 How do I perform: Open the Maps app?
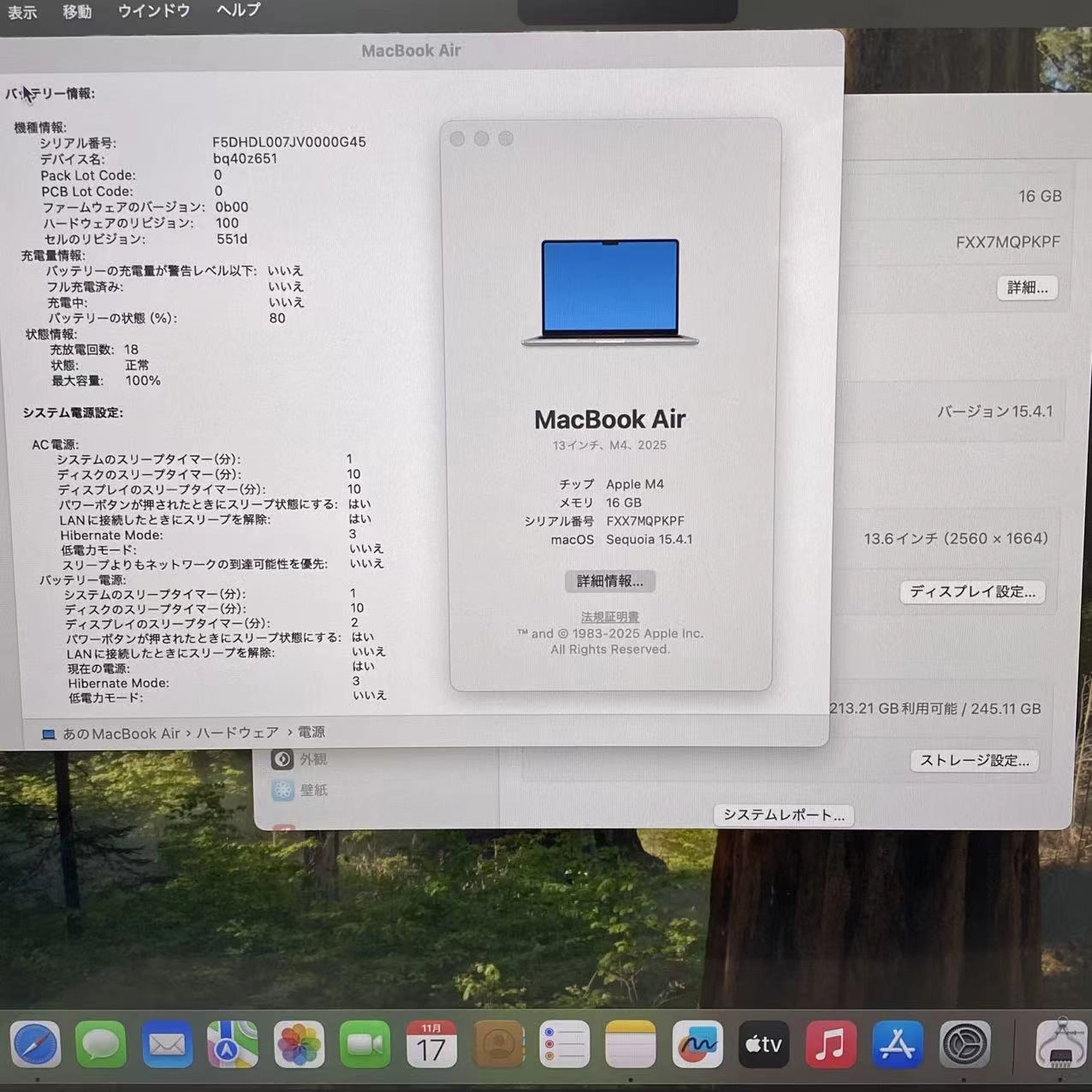click(233, 1044)
